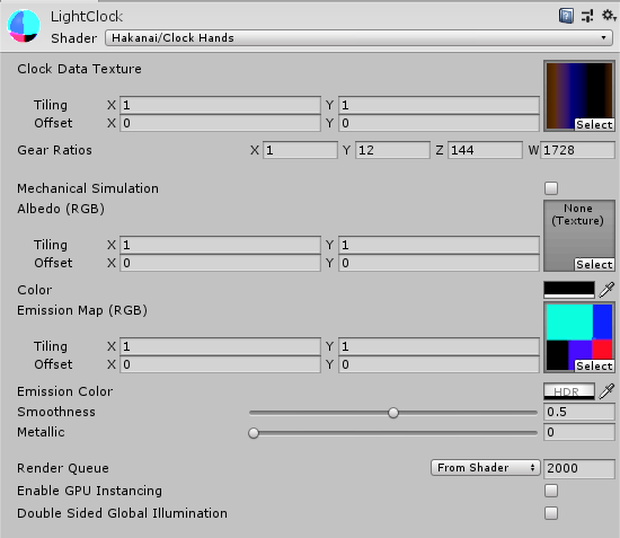This screenshot has width=620, height=538.
Task: Pick Color with the eyedropper icon
Action: pyautogui.click(x=607, y=290)
